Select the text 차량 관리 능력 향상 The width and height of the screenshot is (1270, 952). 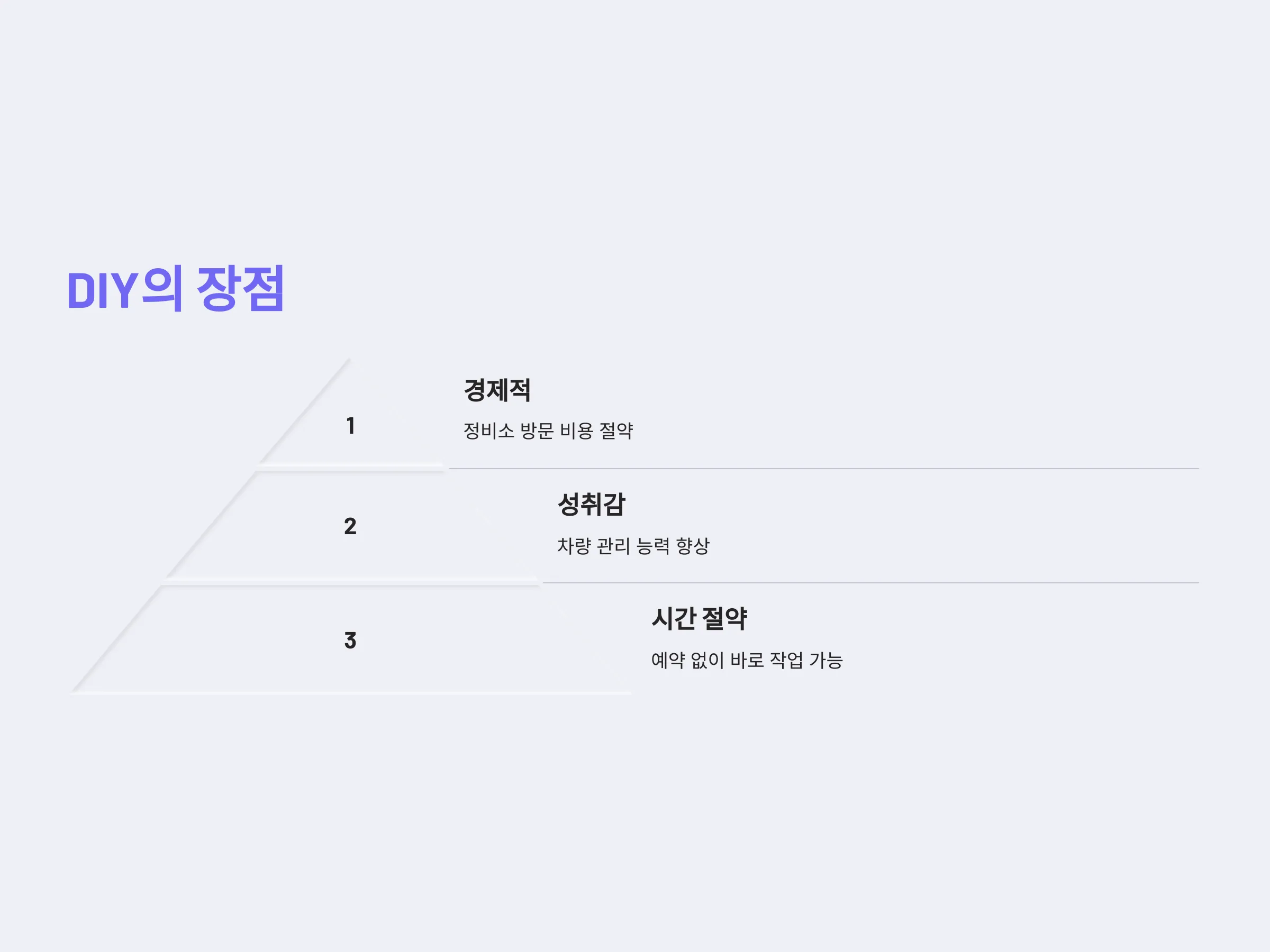[634, 545]
